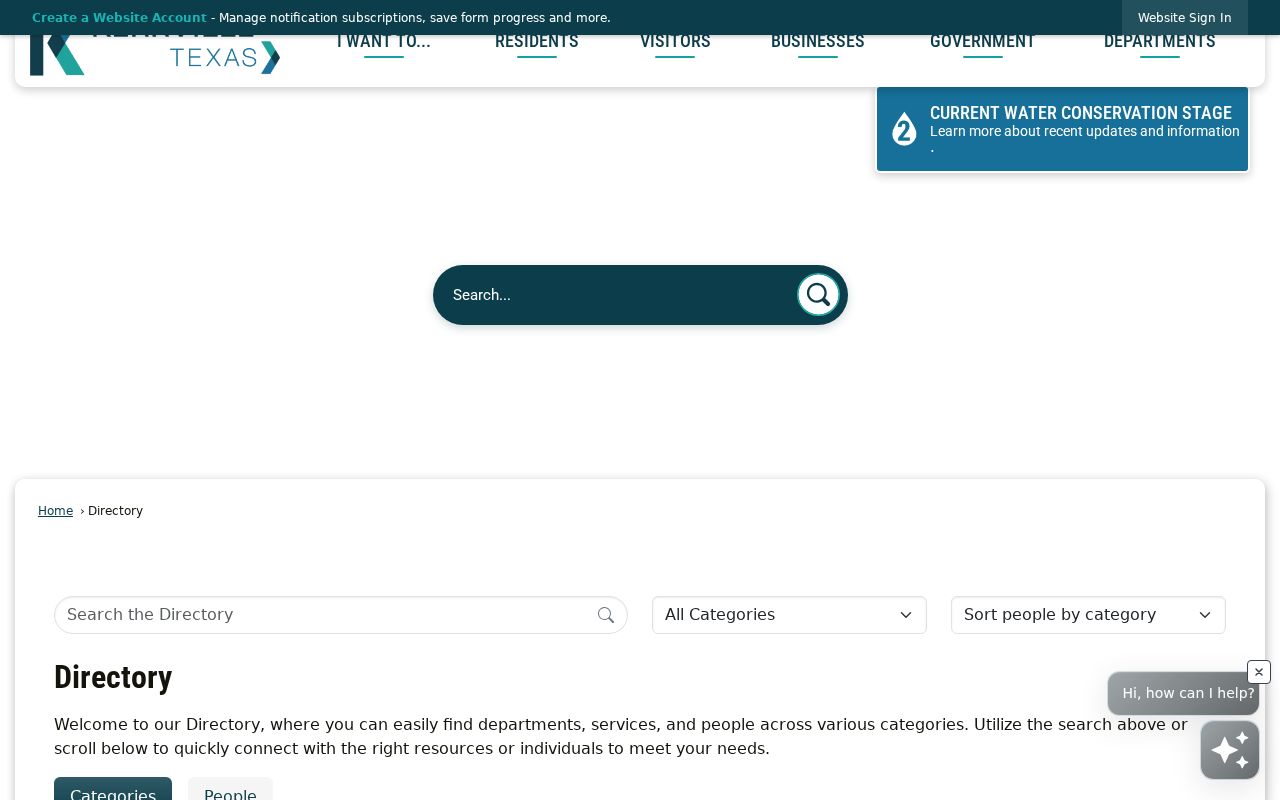Click the 'Welcome to our Directory' paragraph

tap(621, 736)
